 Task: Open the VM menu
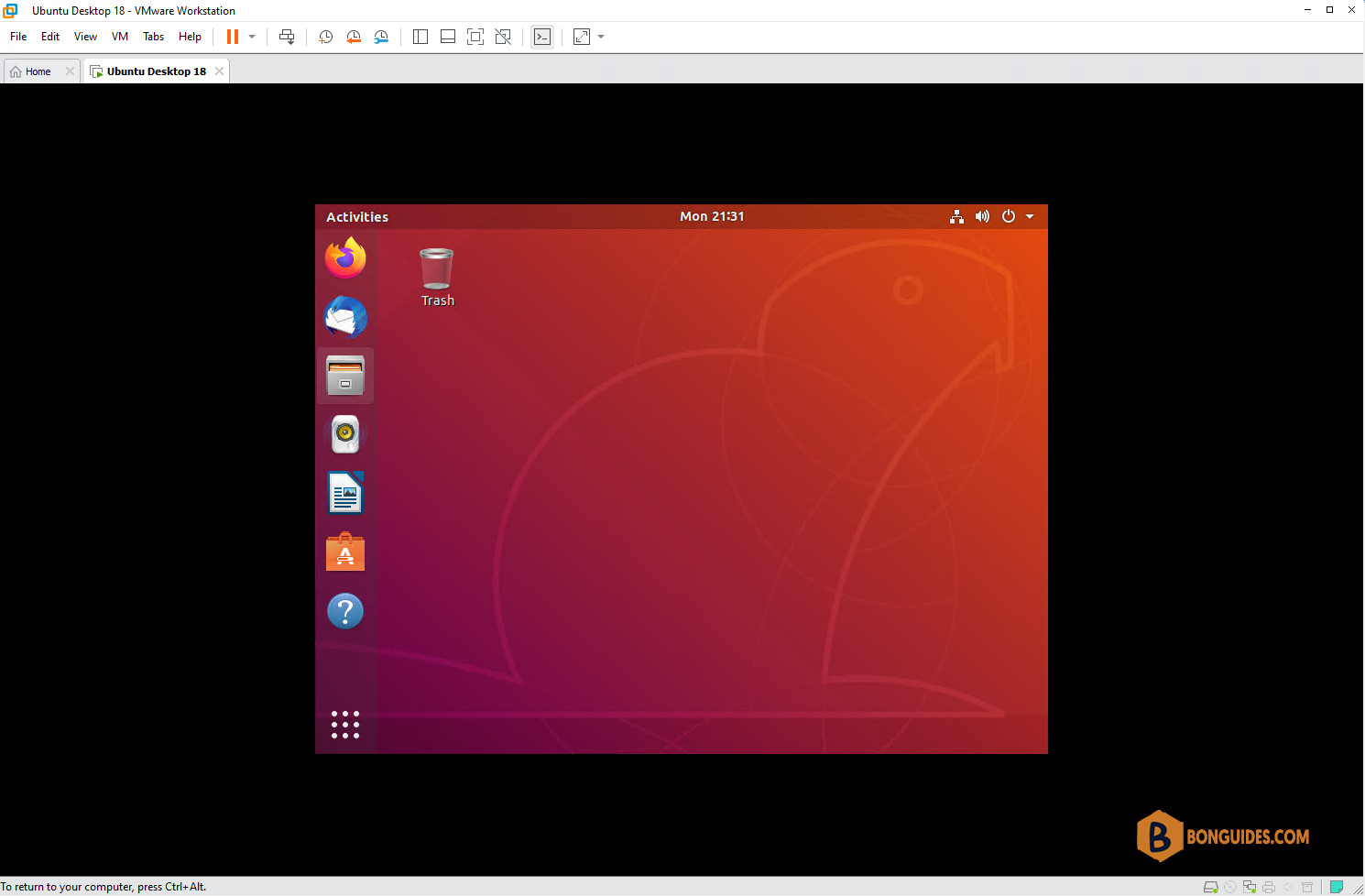coord(120,37)
